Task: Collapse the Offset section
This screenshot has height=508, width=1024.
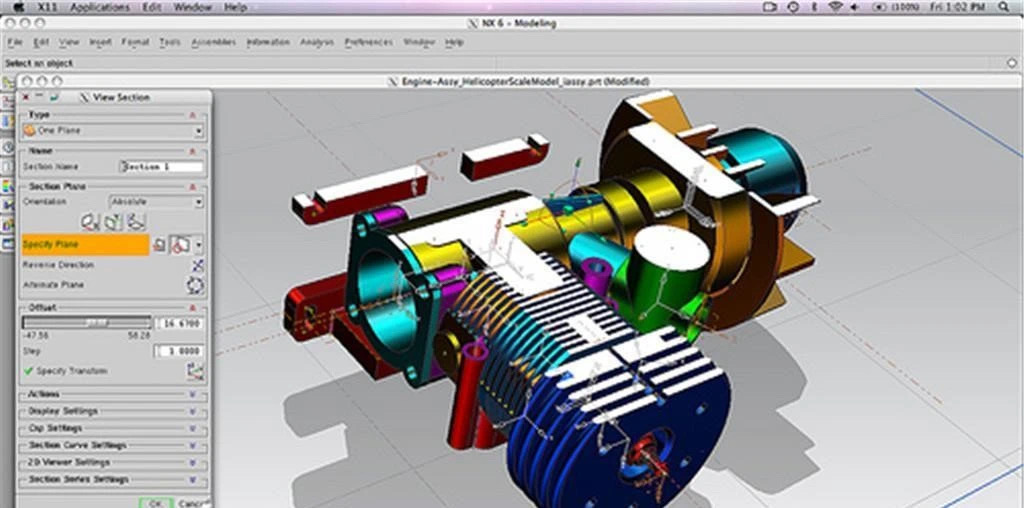Action: (x=193, y=308)
